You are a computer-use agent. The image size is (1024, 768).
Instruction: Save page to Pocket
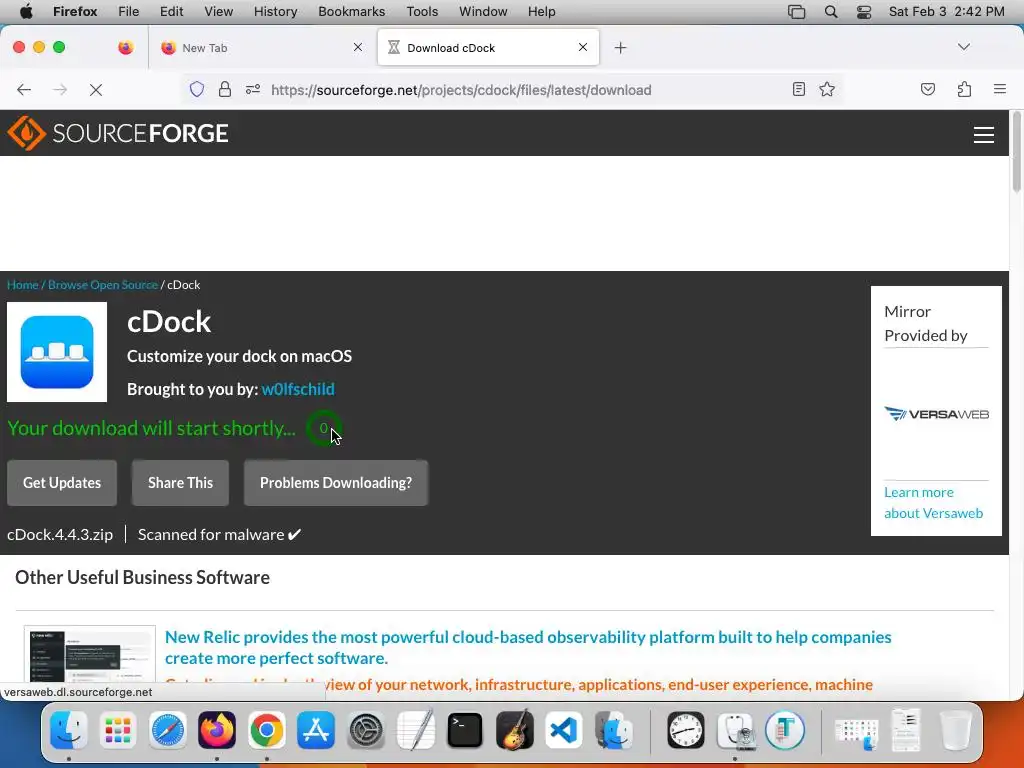coord(927,89)
